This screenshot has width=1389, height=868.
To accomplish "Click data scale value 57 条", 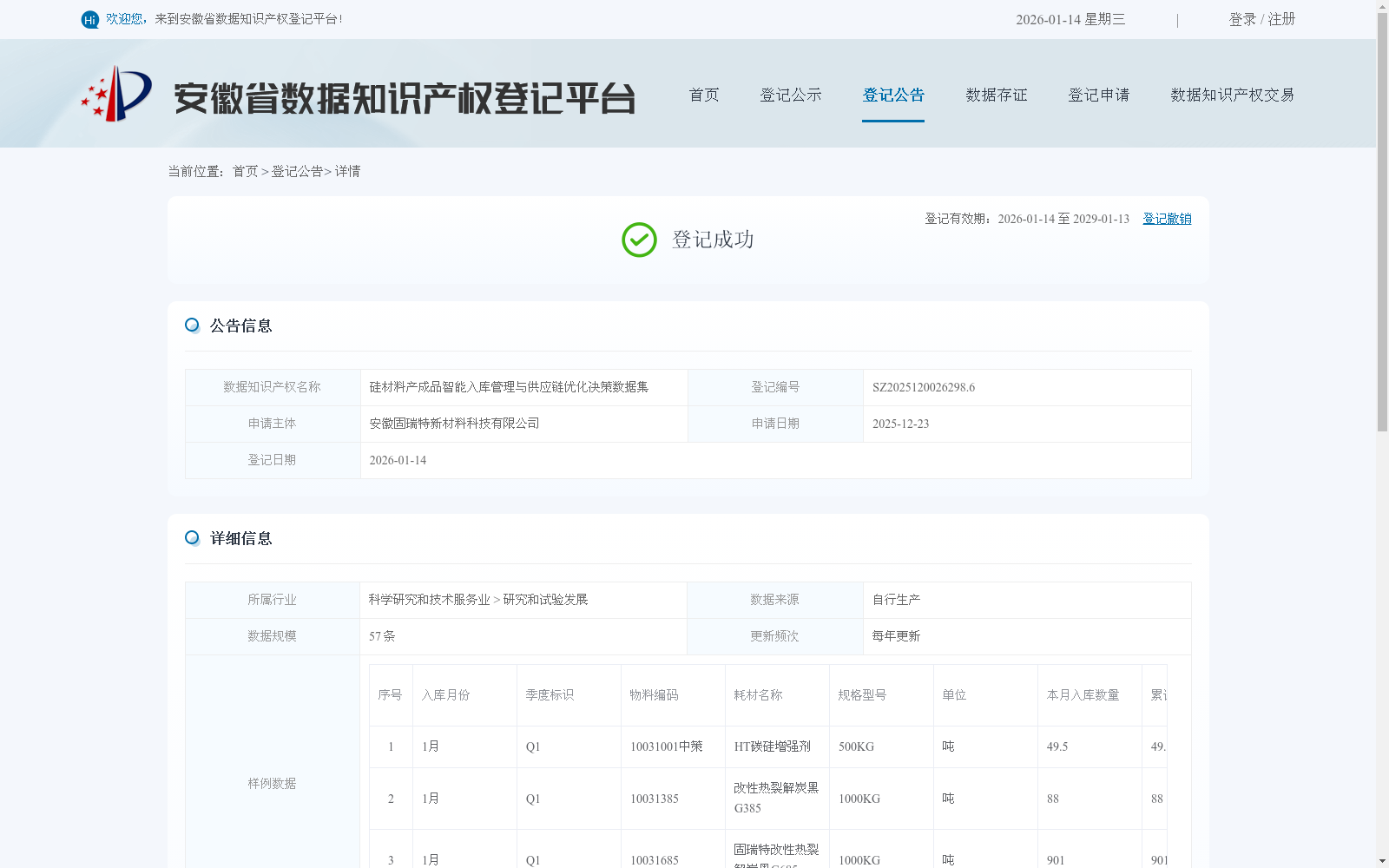I will [x=382, y=636].
